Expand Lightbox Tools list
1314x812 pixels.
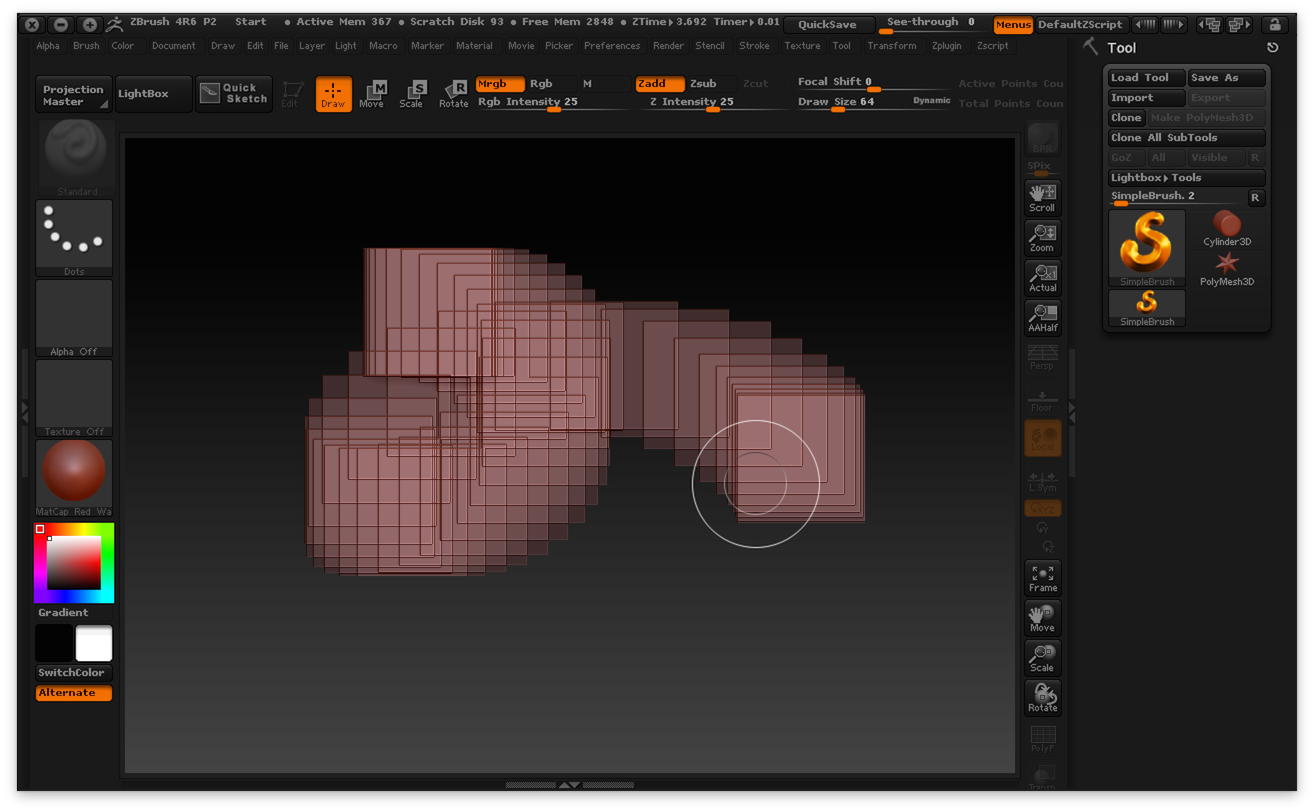[1186, 178]
